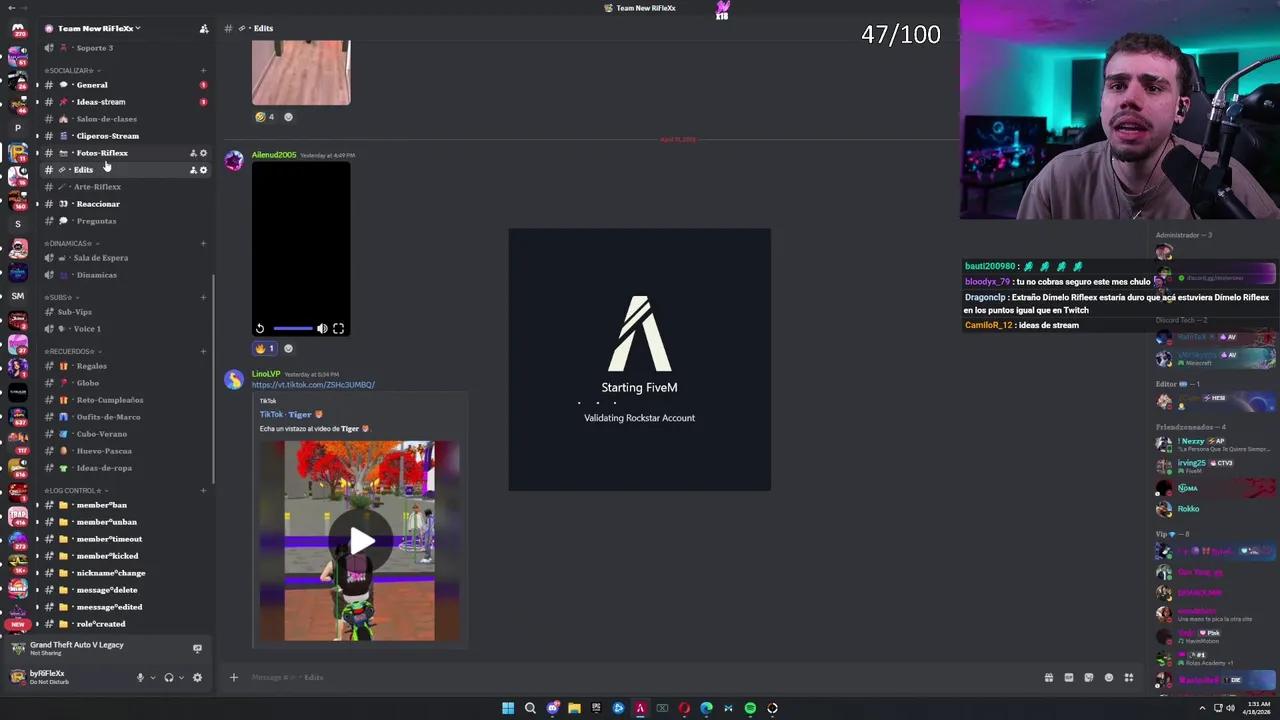
Task: Toggle the reaction pill on the video message
Action: [264, 348]
